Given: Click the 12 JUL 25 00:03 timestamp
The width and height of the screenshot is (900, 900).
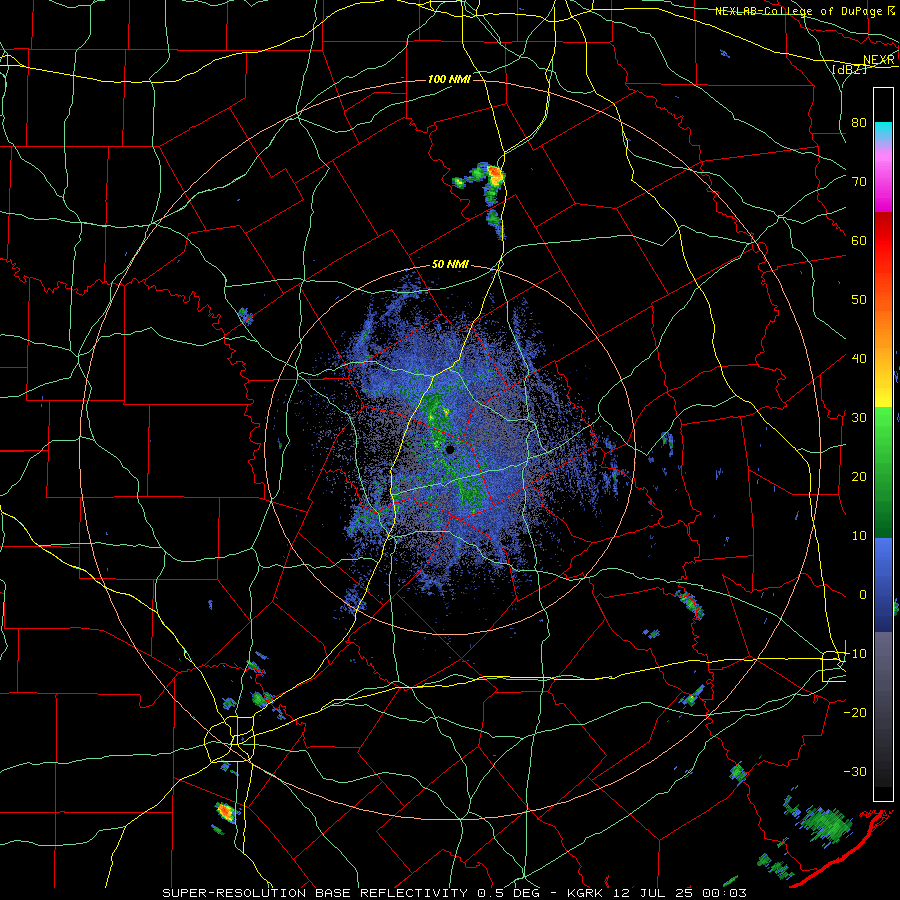Looking at the screenshot, I should [x=679, y=893].
